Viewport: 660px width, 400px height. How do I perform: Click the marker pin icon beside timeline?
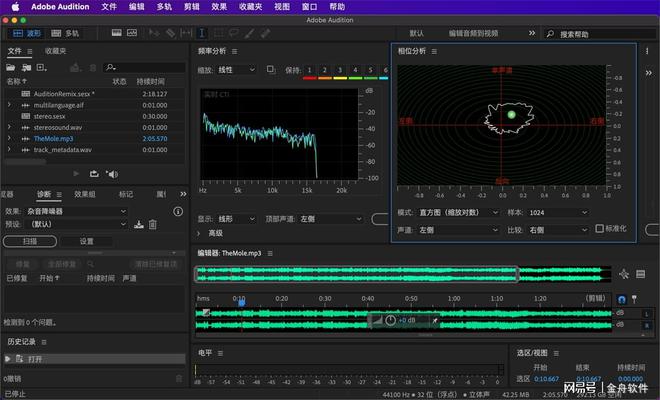click(634, 299)
